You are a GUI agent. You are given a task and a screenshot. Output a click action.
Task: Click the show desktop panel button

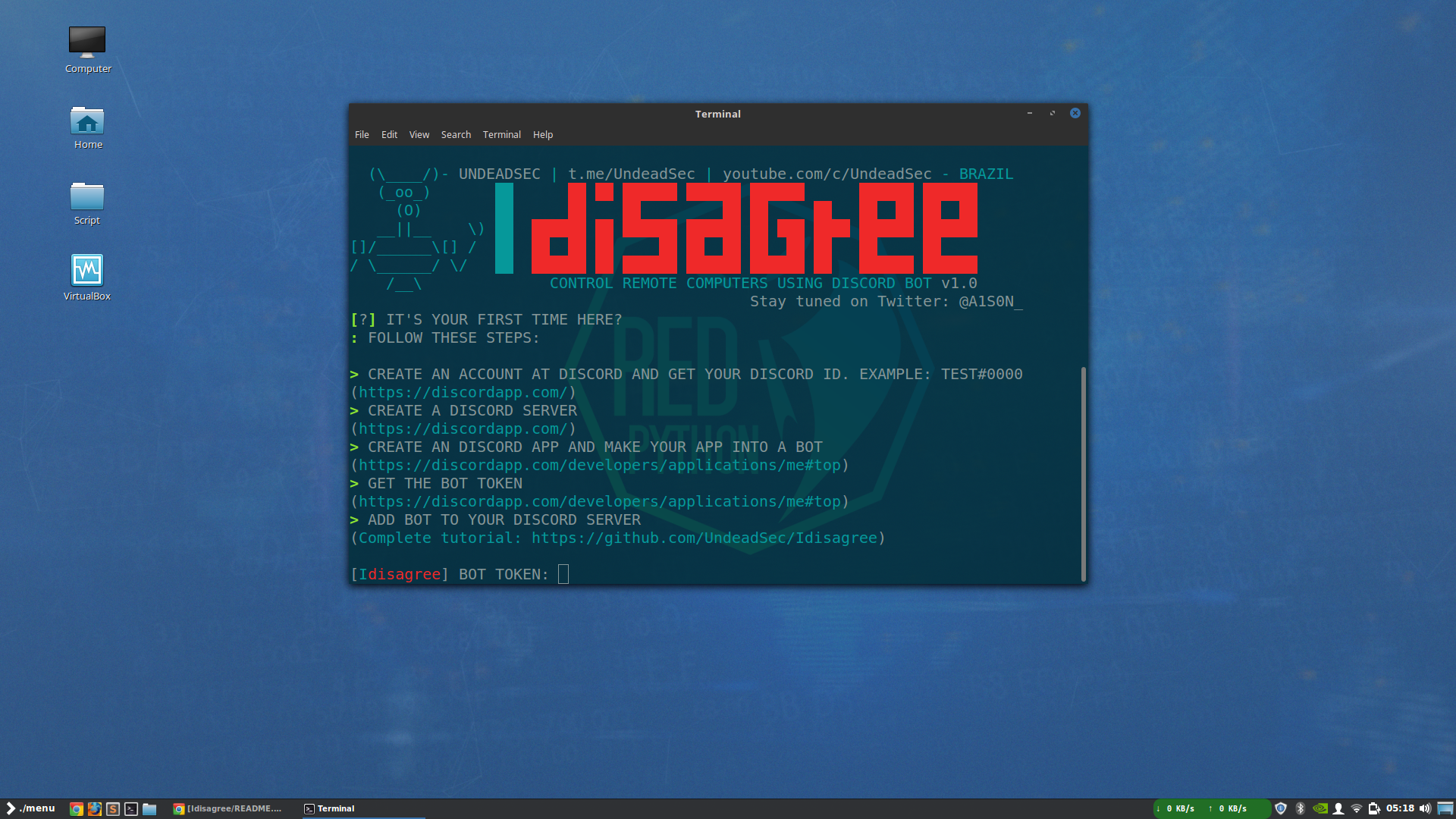[x=1445, y=808]
